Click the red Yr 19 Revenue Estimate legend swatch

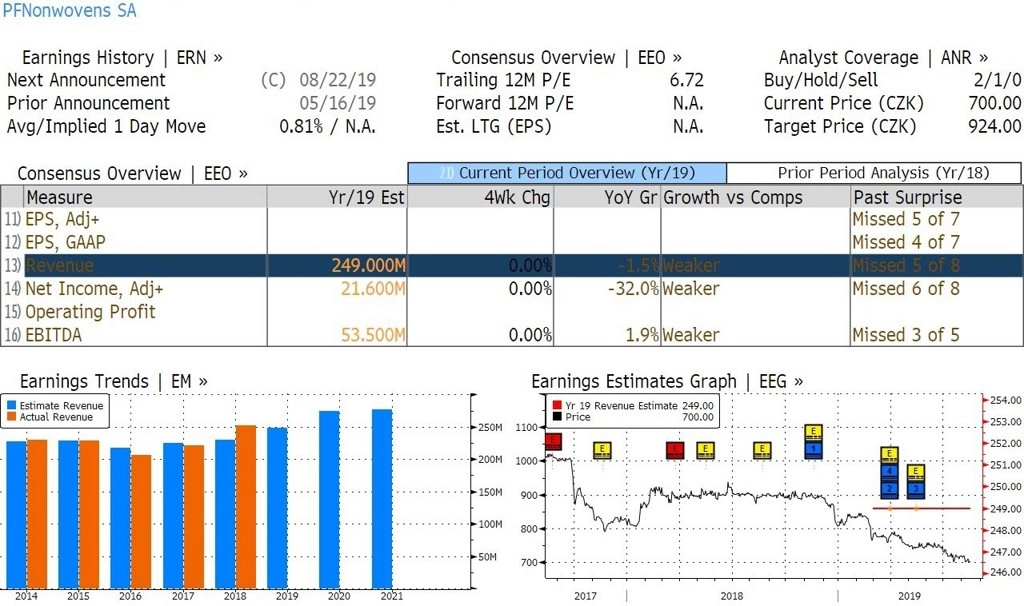(x=557, y=406)
